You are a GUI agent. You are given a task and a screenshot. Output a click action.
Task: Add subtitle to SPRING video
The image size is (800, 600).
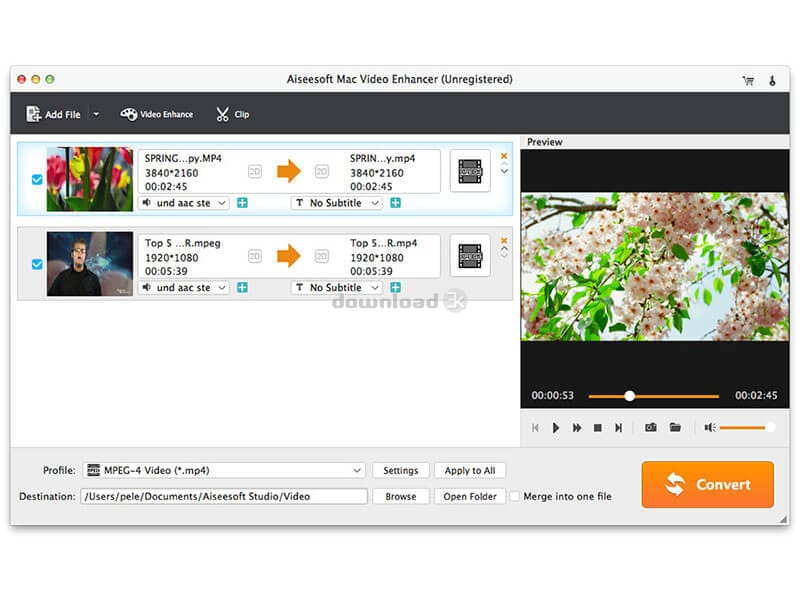click(x=395, y=203)
